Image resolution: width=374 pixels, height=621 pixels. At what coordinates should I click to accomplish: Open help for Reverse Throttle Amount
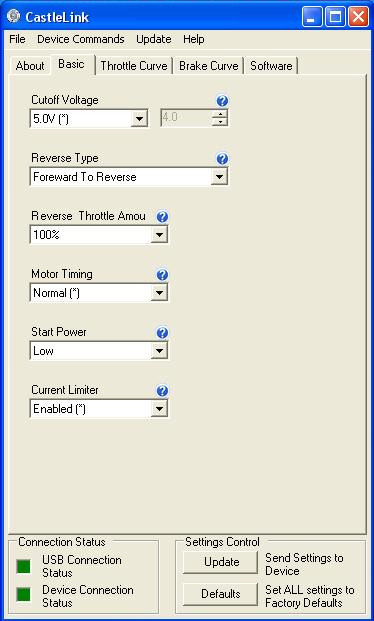tap(162, 217)
